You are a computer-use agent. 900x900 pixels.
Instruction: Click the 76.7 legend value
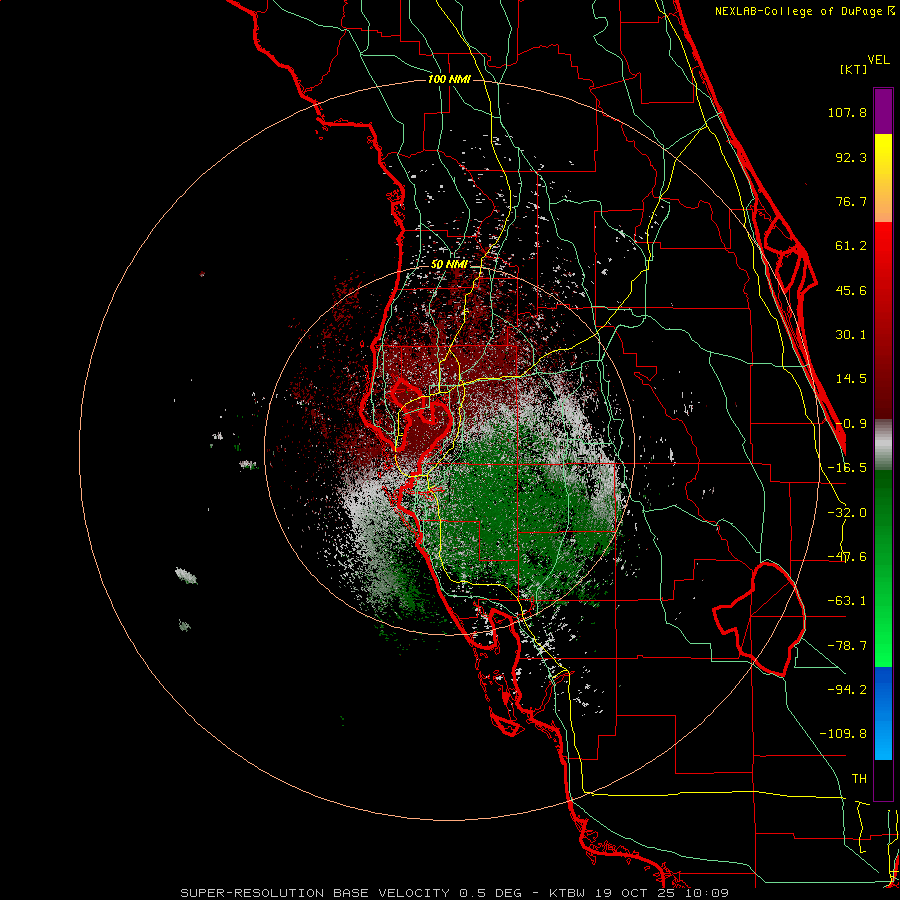851,201
